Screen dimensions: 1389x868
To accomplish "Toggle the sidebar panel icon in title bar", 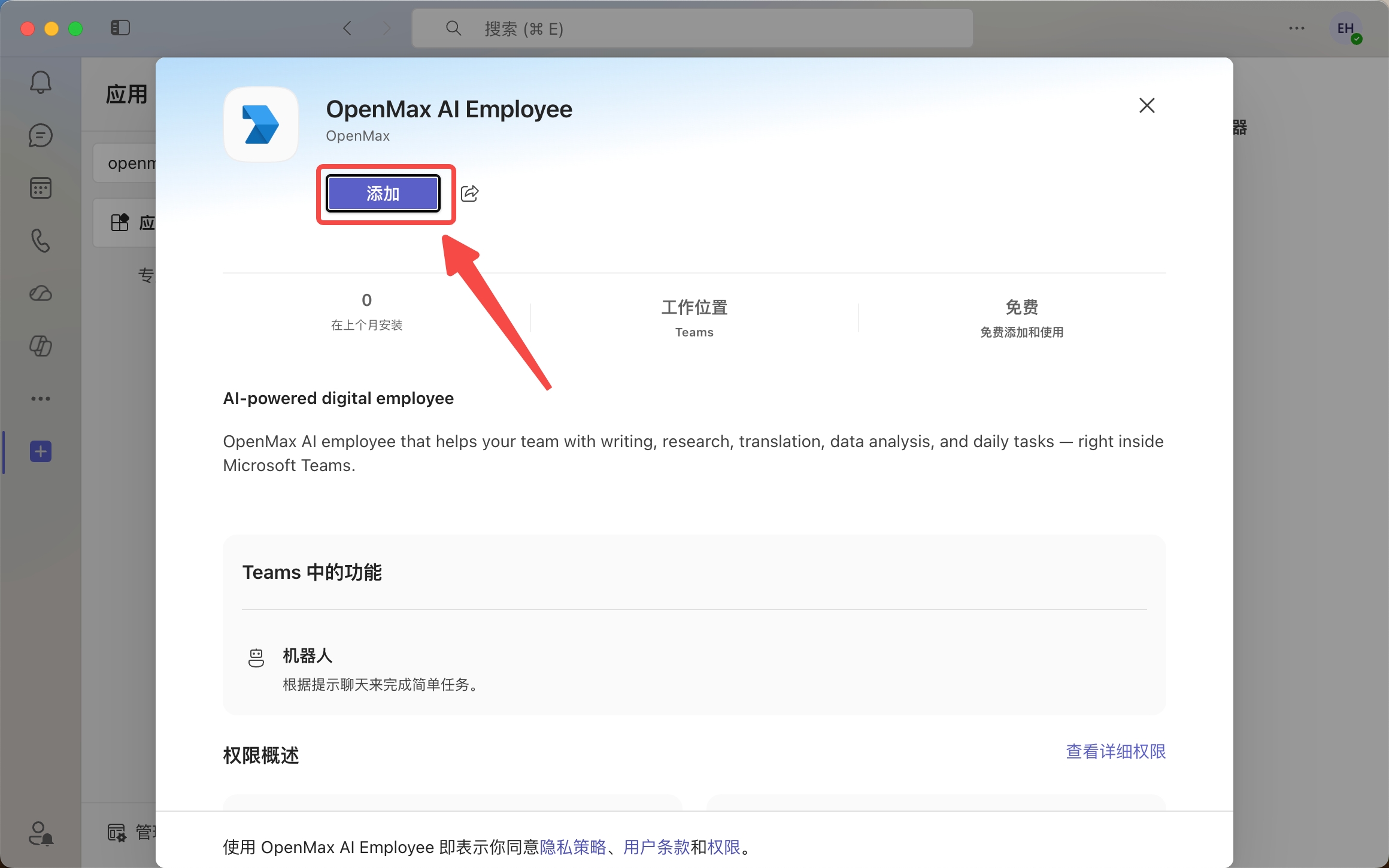I will pyautogui.click(x=120, y=28).
